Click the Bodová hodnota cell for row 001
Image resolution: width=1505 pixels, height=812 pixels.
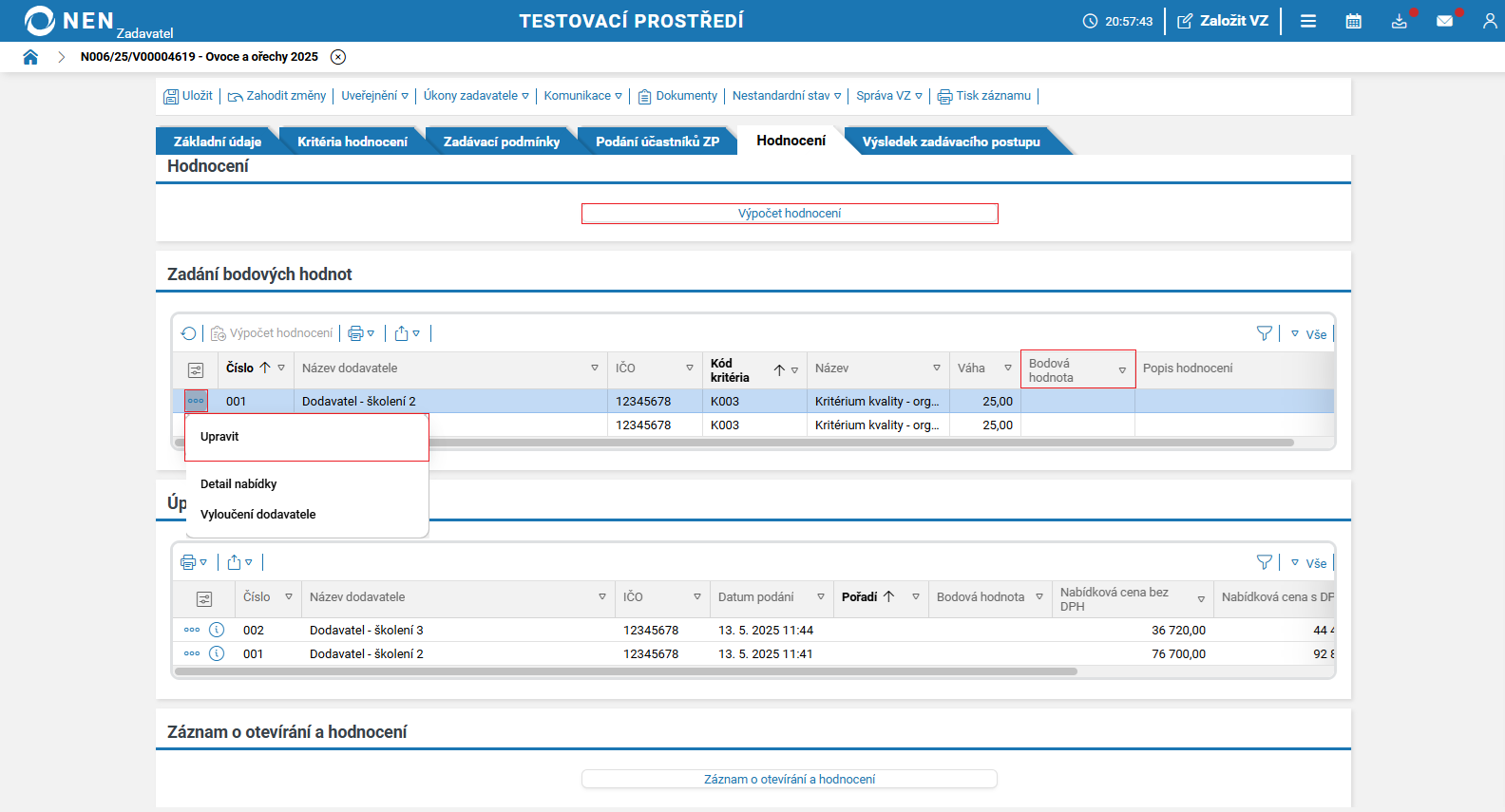click(x=1077, y=402)
